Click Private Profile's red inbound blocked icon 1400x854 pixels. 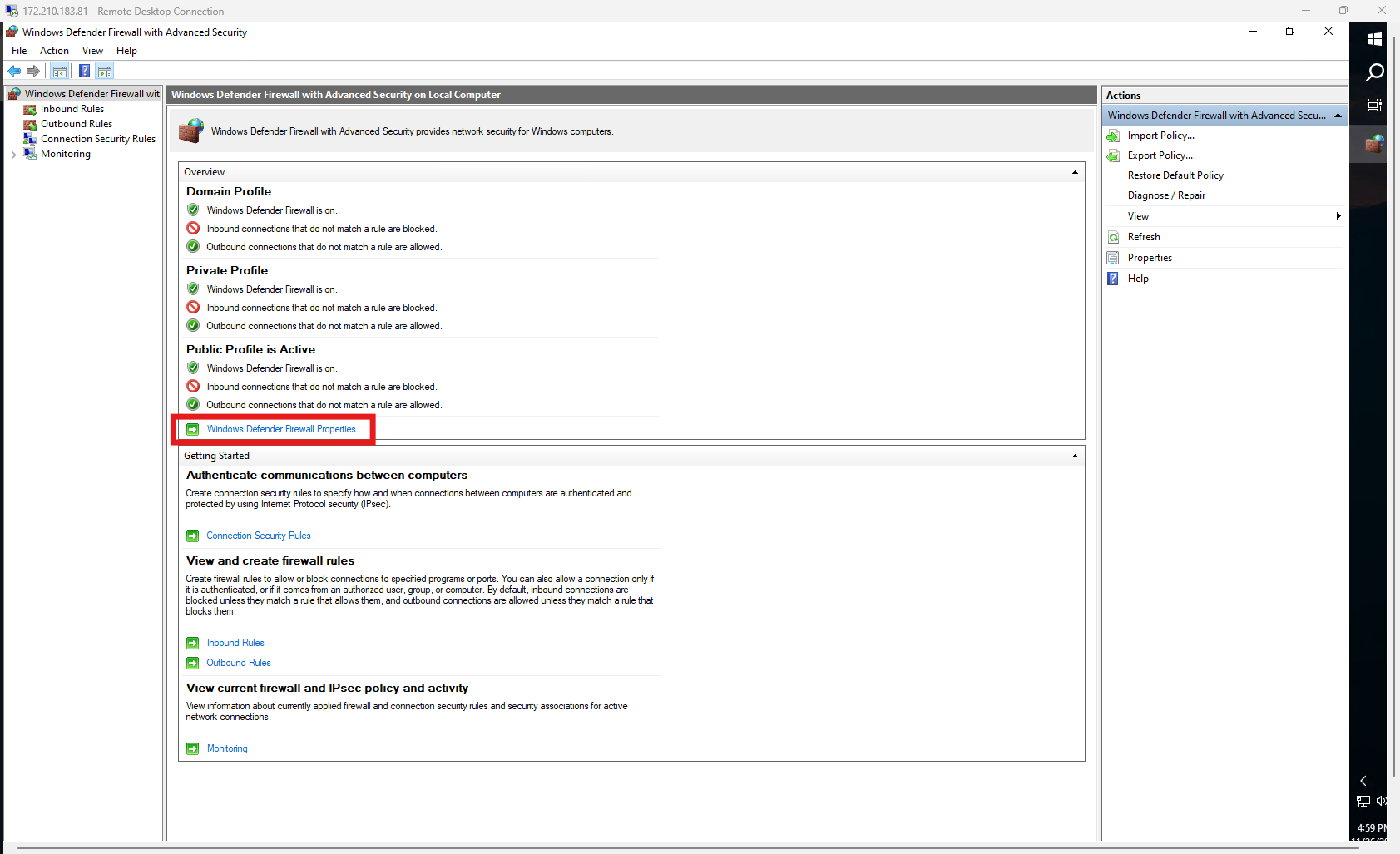(193, 307)
